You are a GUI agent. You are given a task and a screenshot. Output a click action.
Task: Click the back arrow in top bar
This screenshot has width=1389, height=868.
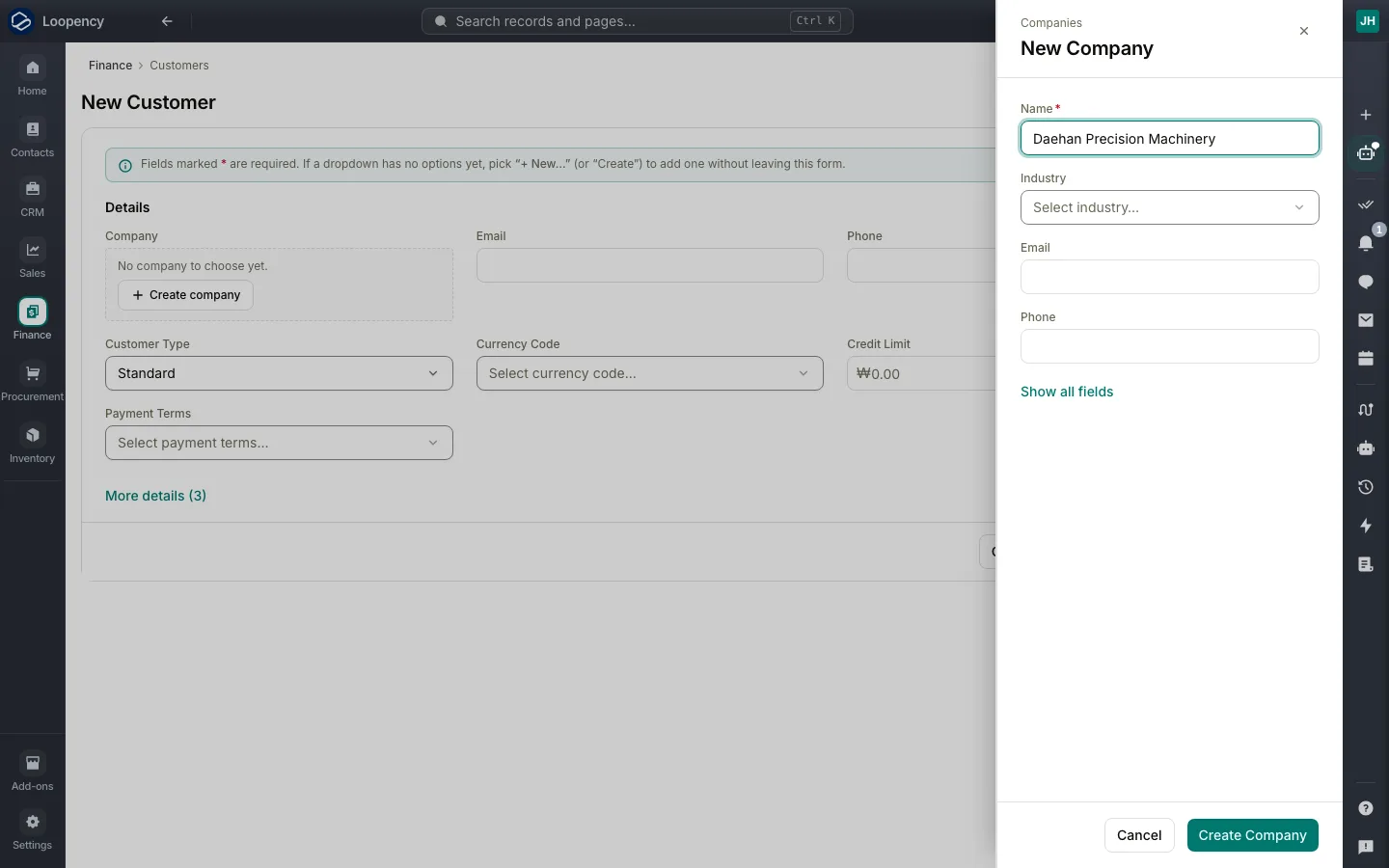(x=167, y=21)
